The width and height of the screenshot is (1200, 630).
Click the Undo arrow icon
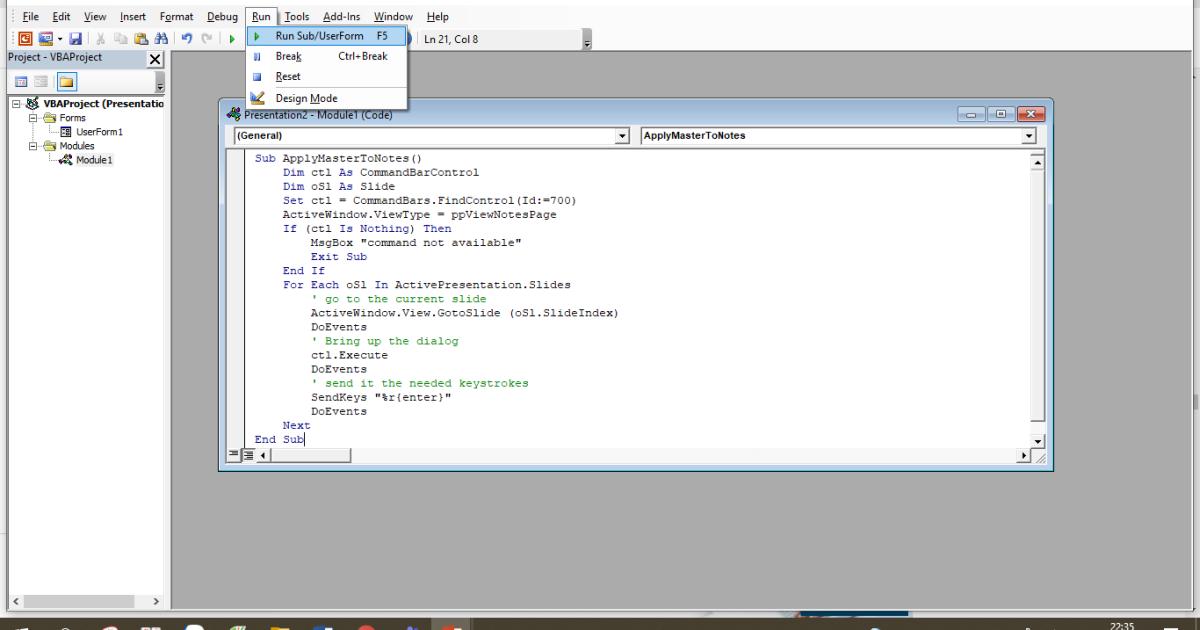pyautogui.click(x=187, y=39)
